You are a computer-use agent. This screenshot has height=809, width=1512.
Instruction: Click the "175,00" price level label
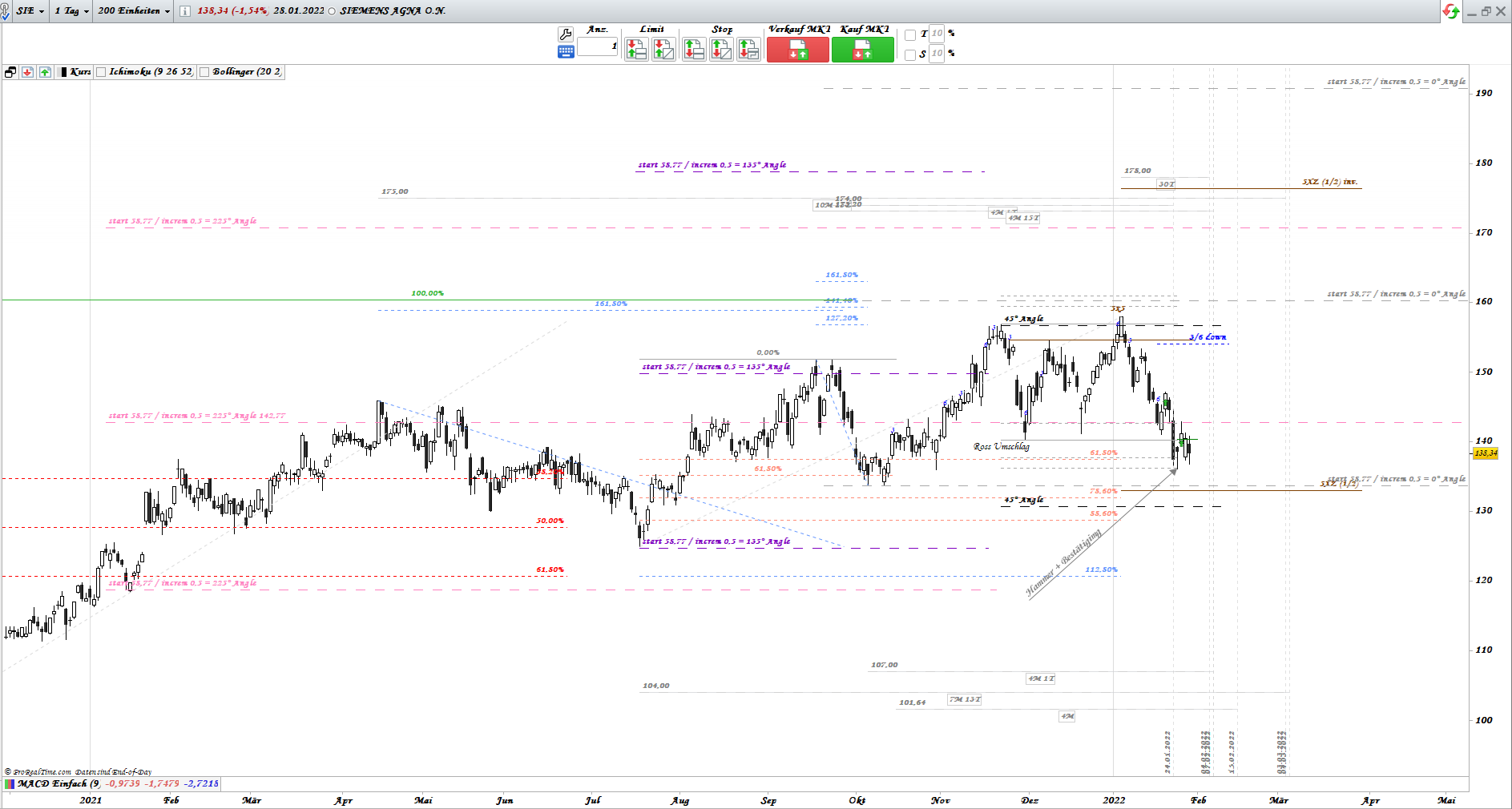(395, 191)
